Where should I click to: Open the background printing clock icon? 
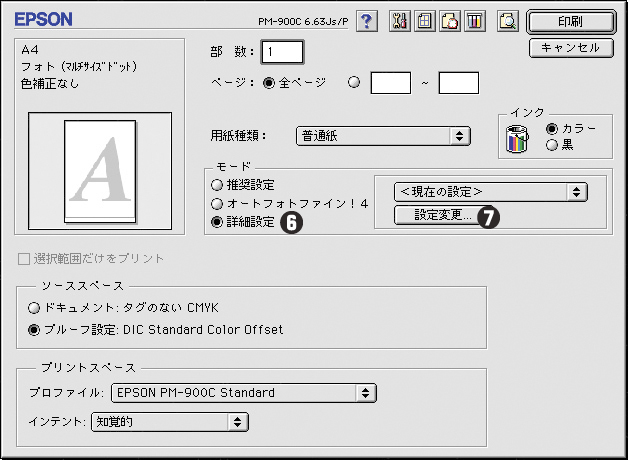(x=449, y=21)
